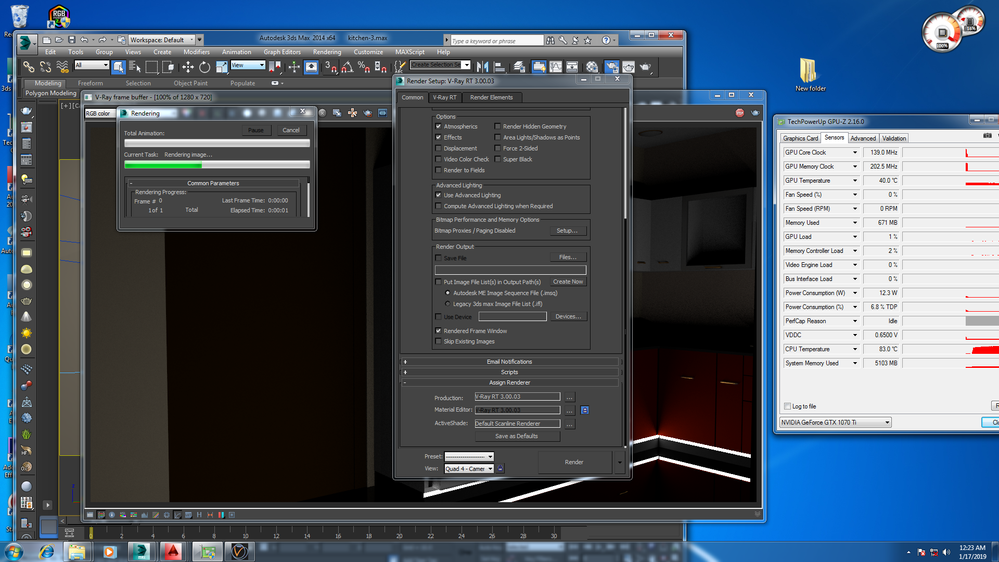Viewport: 999px width, 562px height.
Task: Enable the Displacement checkbox
Action: pos(438,148)
